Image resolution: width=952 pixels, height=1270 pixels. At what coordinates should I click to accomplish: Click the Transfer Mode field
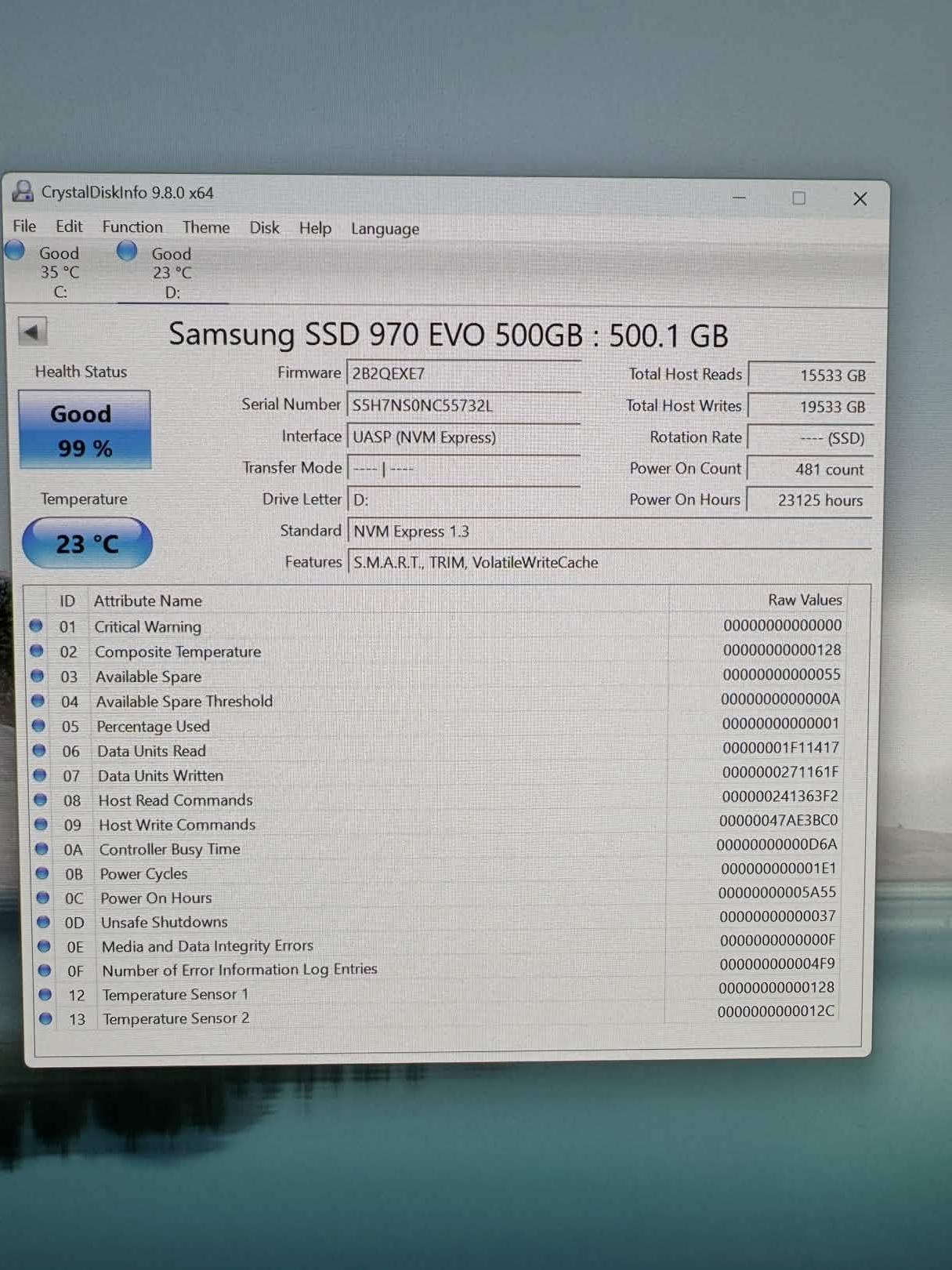point(464,469)
